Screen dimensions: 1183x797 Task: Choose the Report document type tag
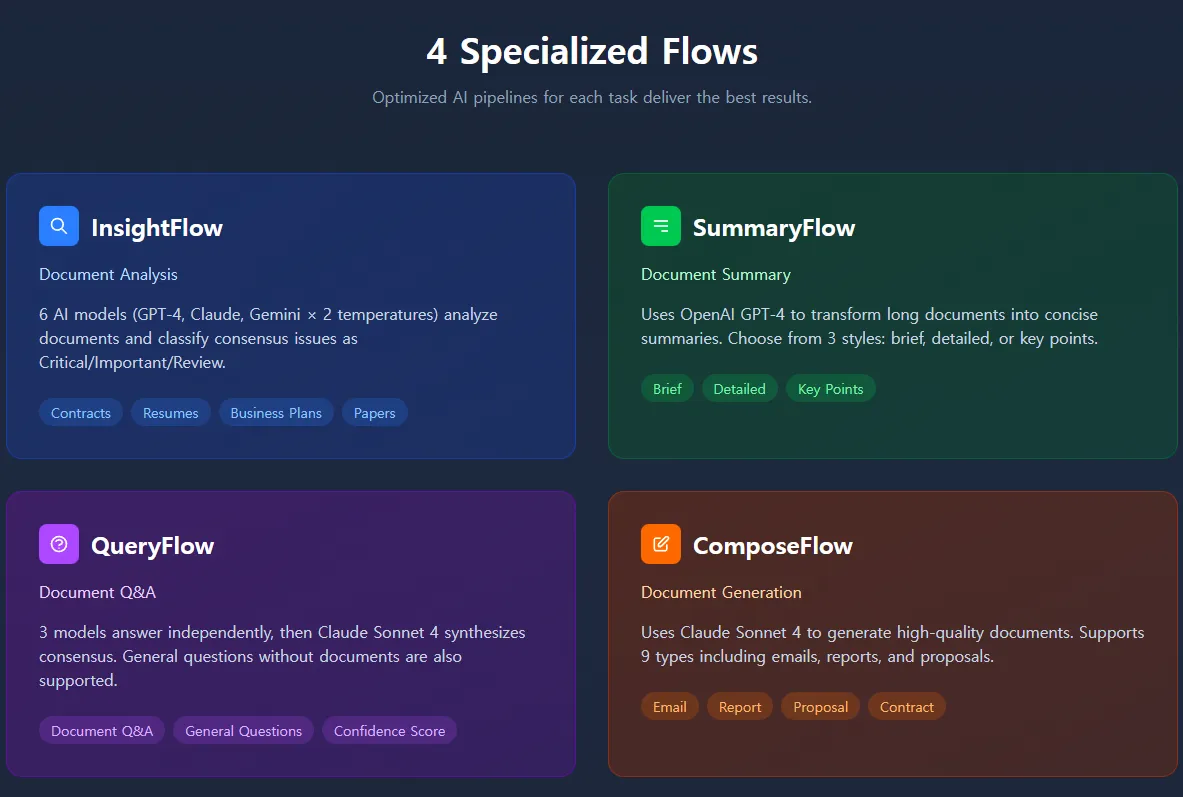(x=740, y=706)
